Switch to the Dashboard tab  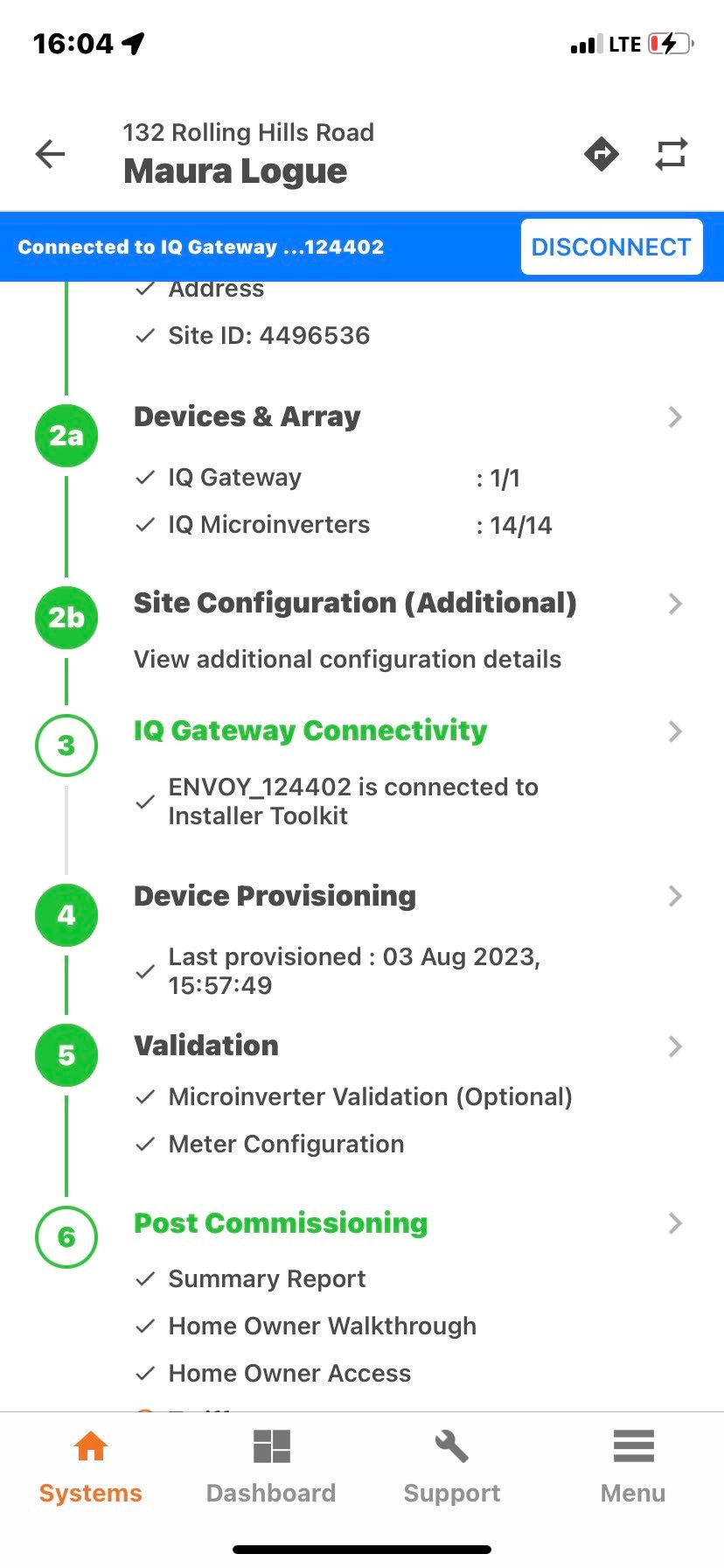tap(271, 1468)
